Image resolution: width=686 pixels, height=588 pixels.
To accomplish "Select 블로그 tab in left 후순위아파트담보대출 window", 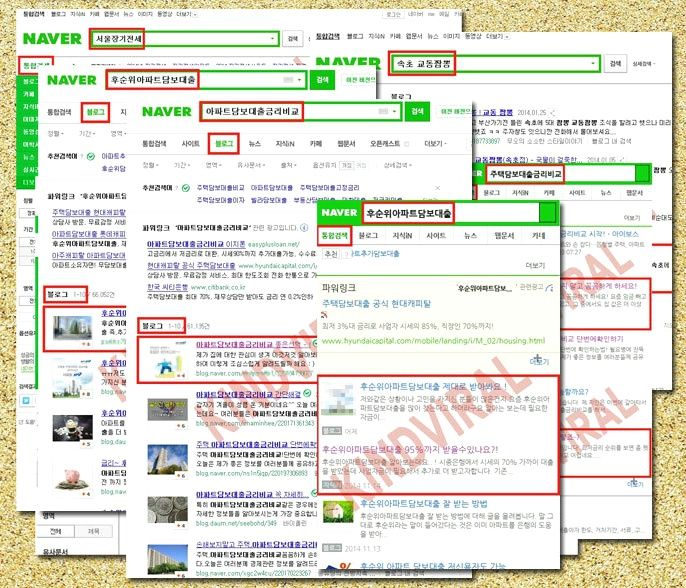I will [95, 112].
